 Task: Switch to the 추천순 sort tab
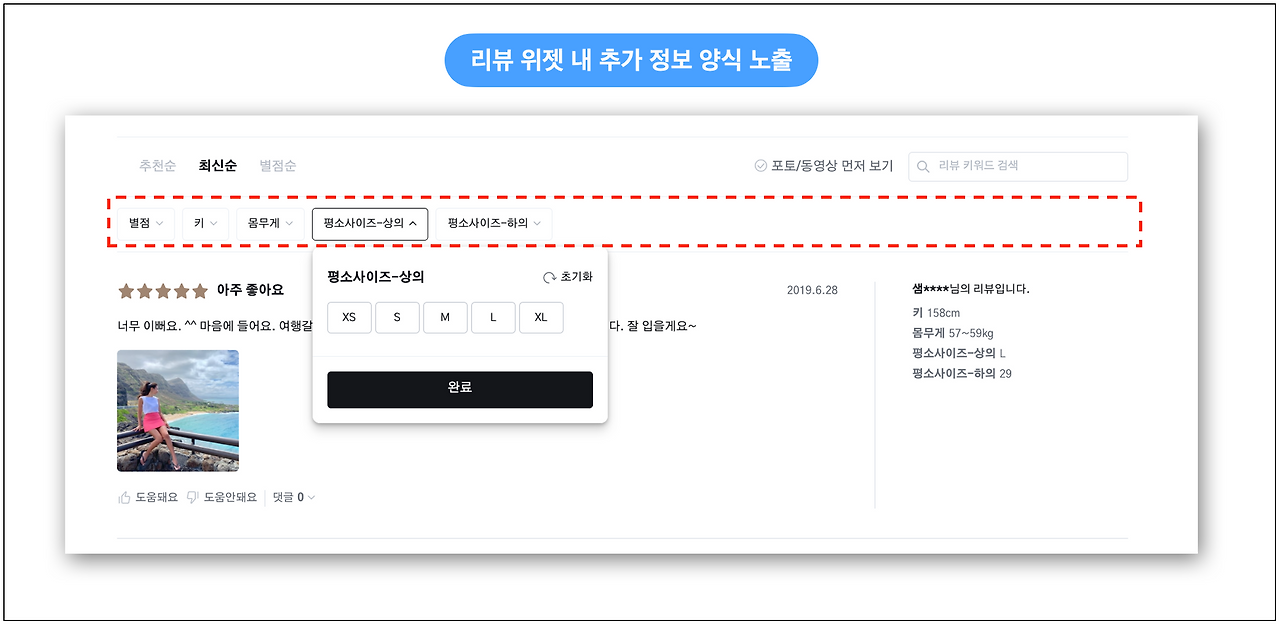[157, 166]
